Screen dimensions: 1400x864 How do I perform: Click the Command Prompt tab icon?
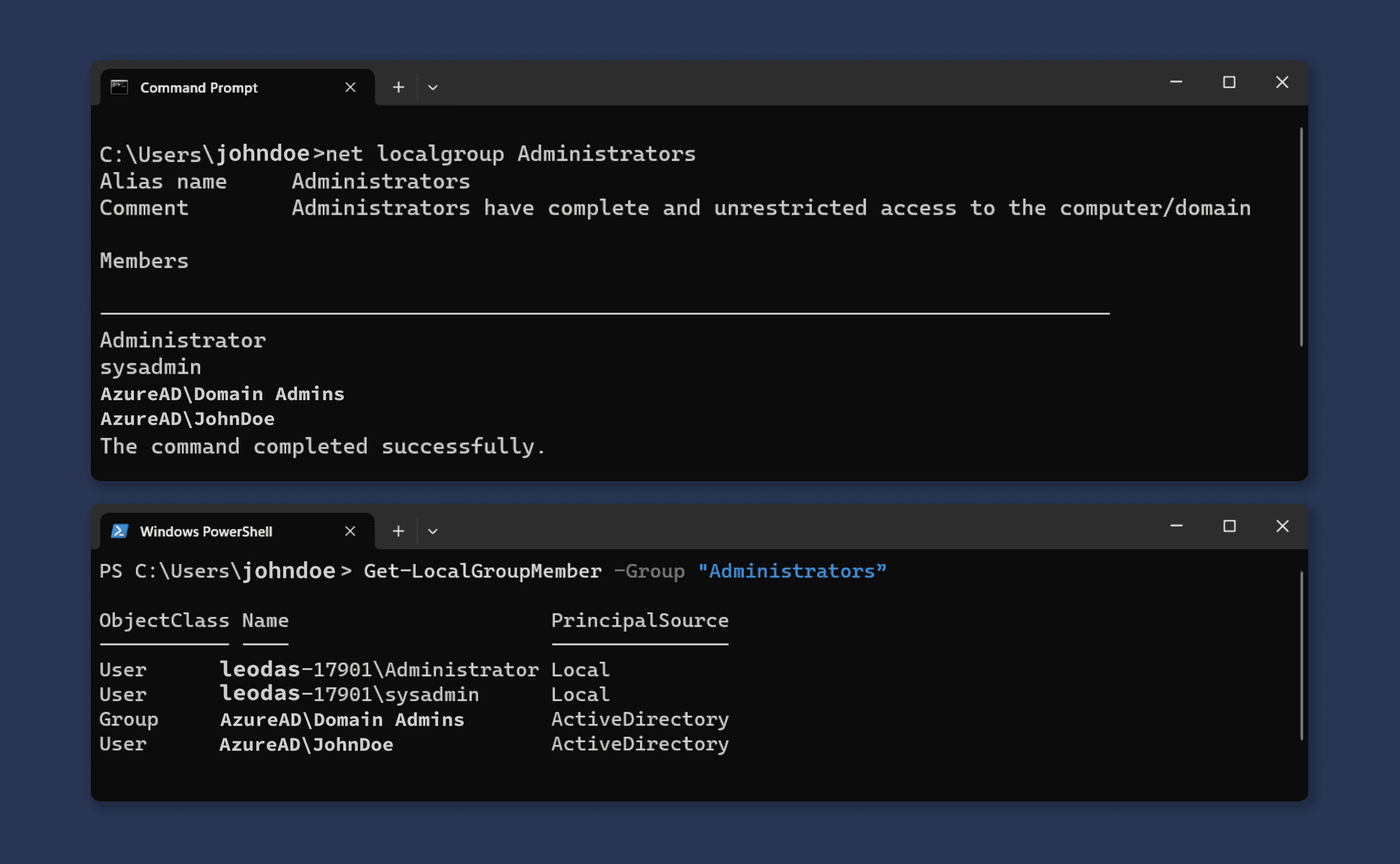[120, 87]
